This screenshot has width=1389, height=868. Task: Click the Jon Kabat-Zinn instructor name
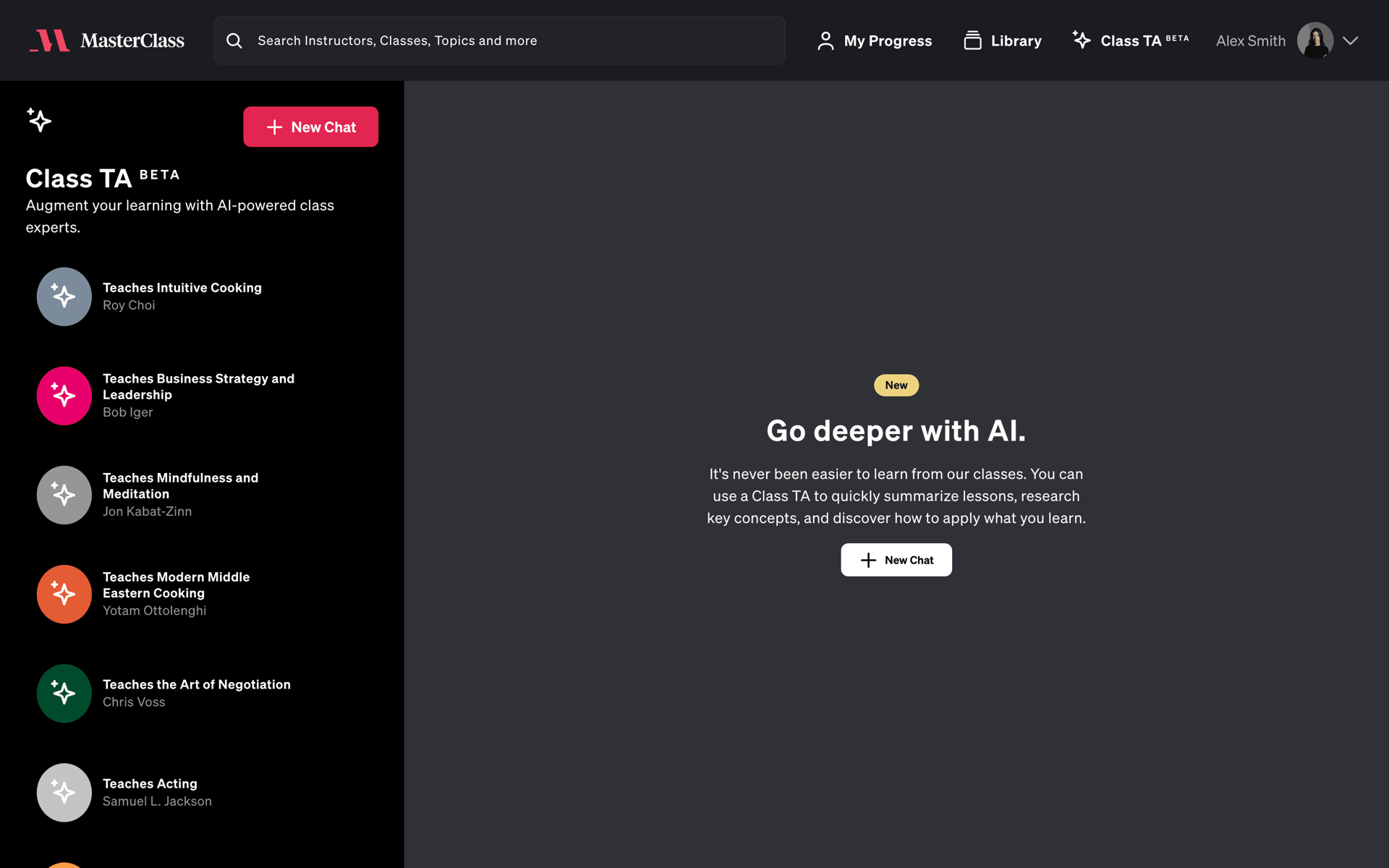(148, 511)
